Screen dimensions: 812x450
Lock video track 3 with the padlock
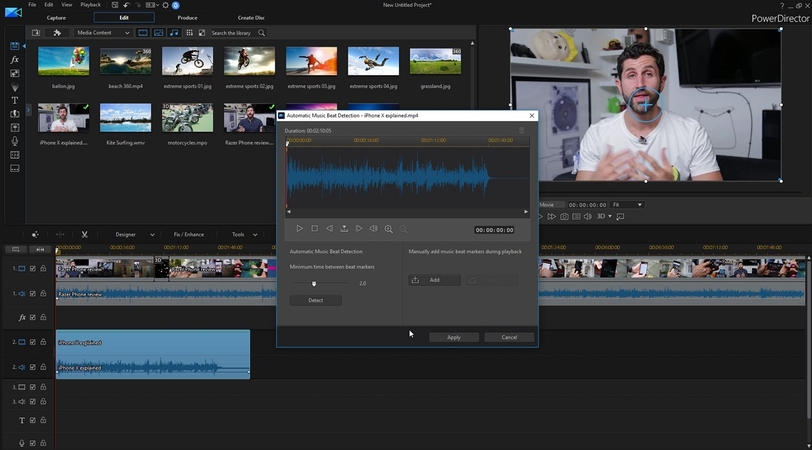click(x=44, y=387)
